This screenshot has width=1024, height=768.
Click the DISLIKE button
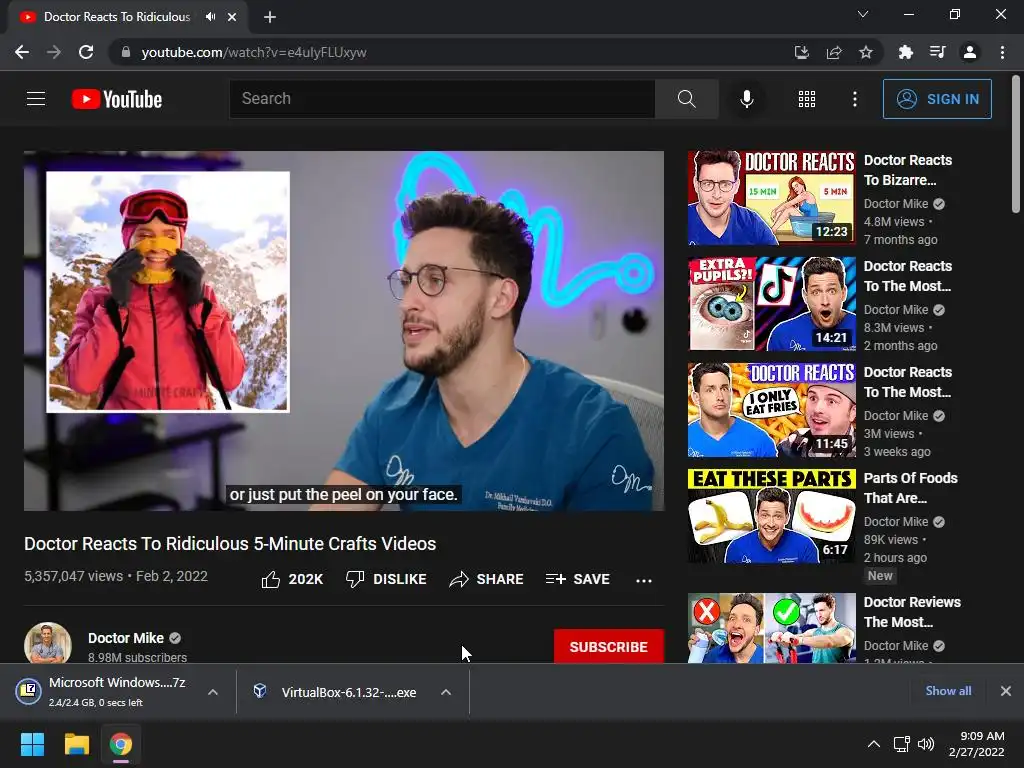point(386,579)
